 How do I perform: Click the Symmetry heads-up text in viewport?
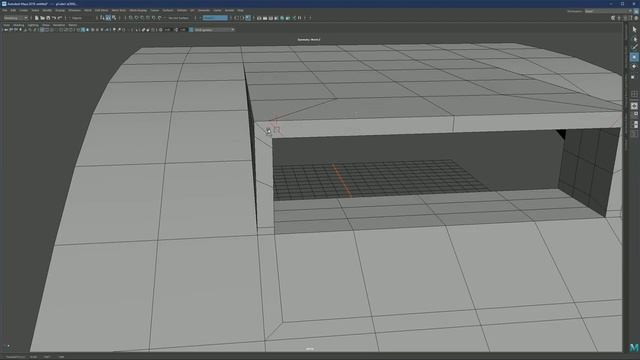(309, 40)
